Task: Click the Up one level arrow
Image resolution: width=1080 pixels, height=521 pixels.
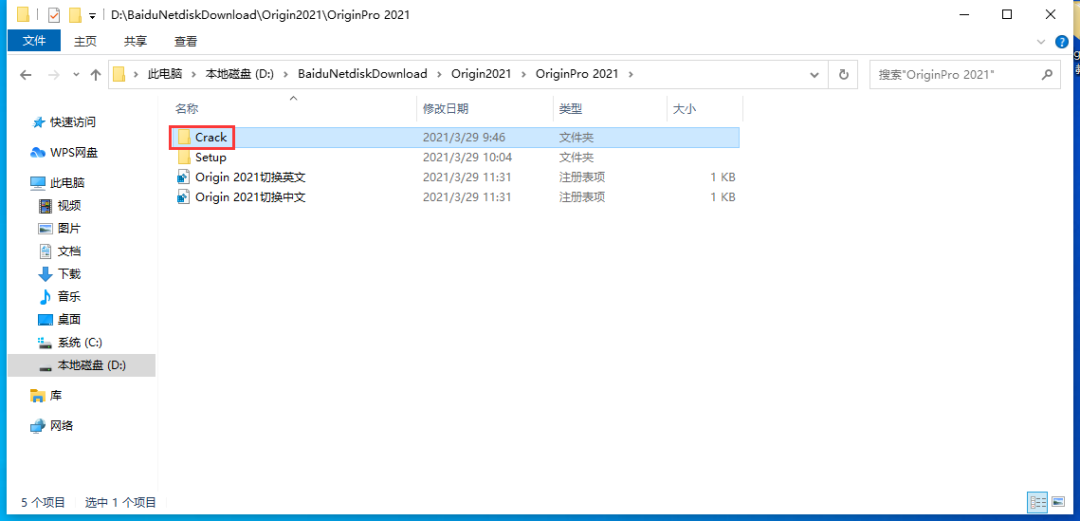Action: 96,75
